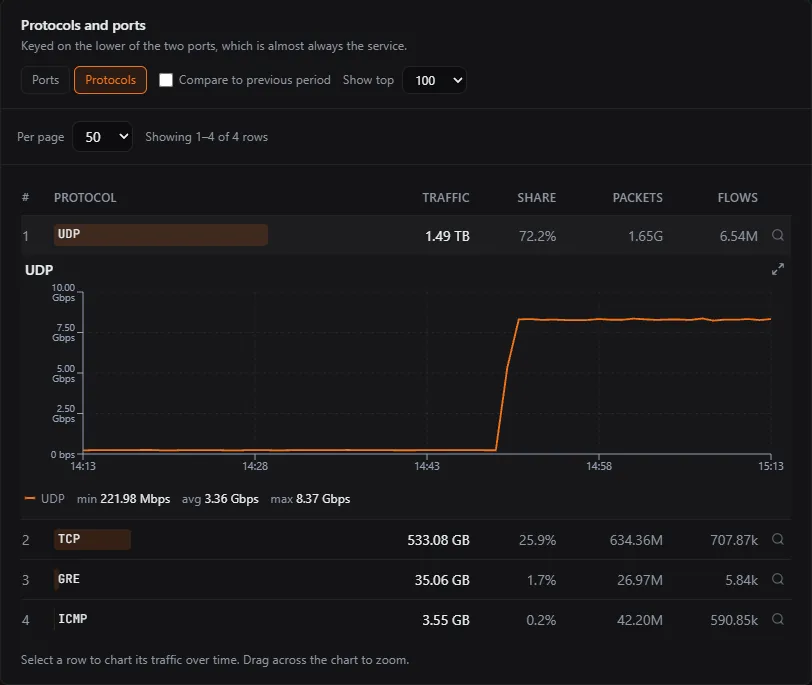
Task: Switch to the Ports tab
Action: point(45,80)
